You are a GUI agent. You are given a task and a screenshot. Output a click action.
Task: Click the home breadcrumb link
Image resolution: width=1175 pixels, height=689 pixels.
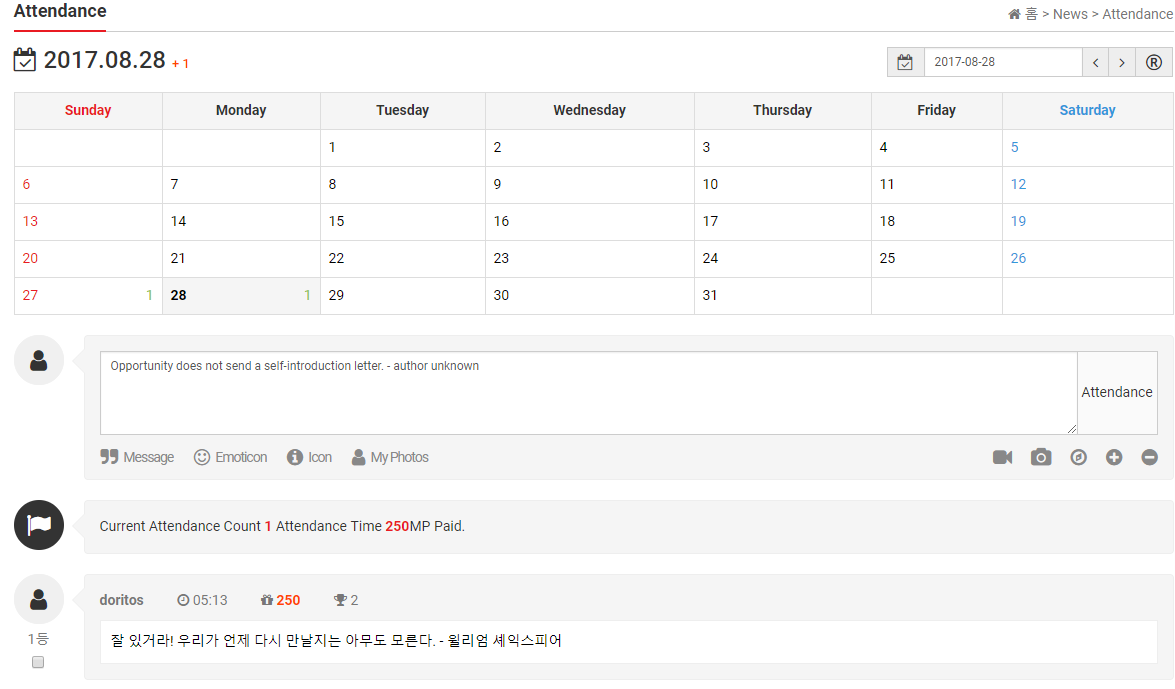pyautogui.click(x=1022, y=14)
